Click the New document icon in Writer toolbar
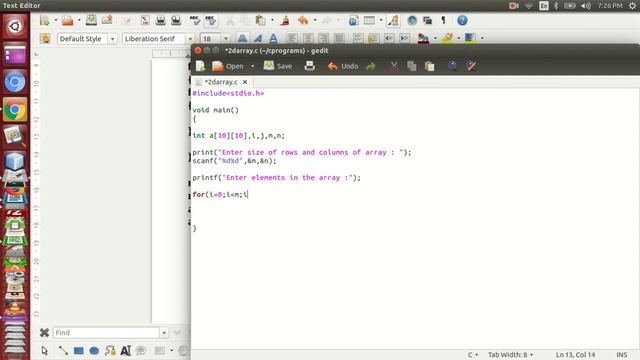Screen dimensions: 640x360 coord(45,20)
